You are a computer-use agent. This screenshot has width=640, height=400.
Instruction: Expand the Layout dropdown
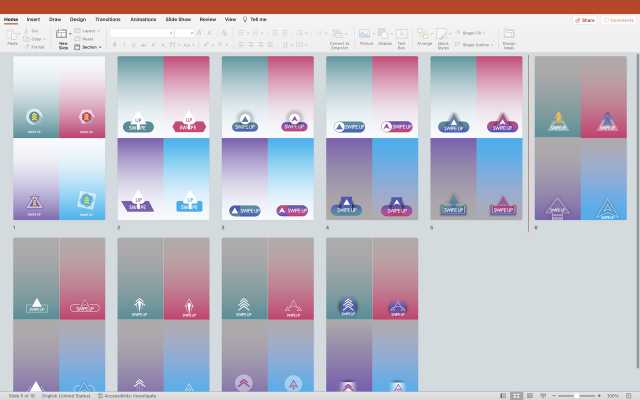(90, 31)
